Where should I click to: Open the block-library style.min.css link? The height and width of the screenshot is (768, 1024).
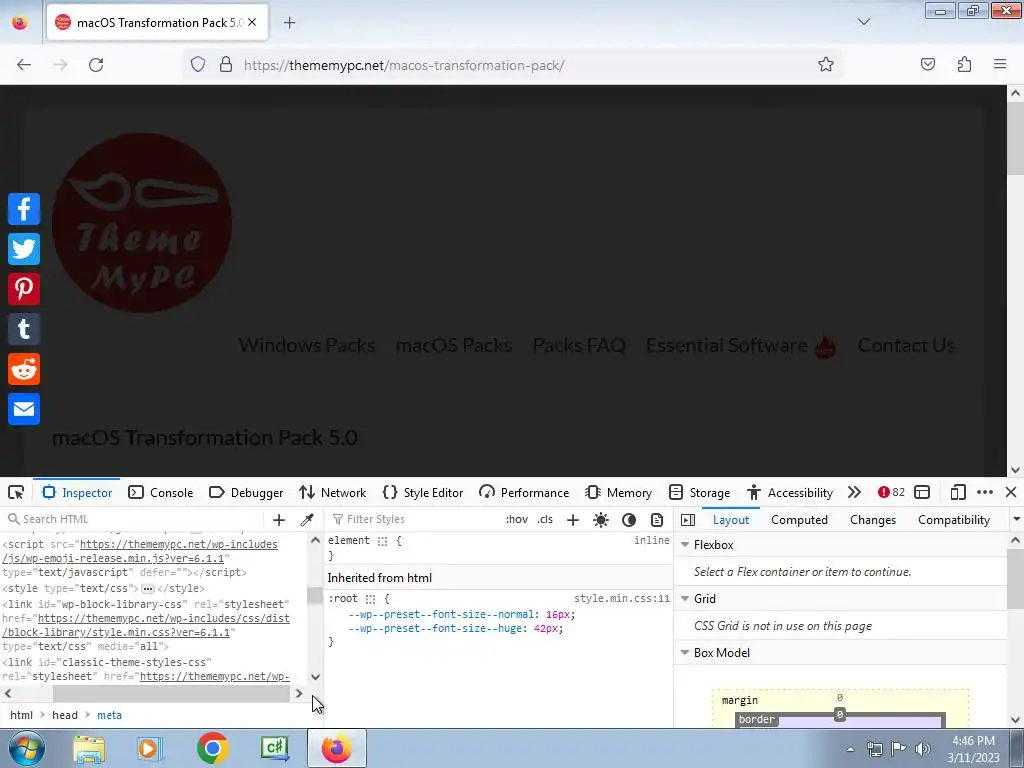pos(146,626)
